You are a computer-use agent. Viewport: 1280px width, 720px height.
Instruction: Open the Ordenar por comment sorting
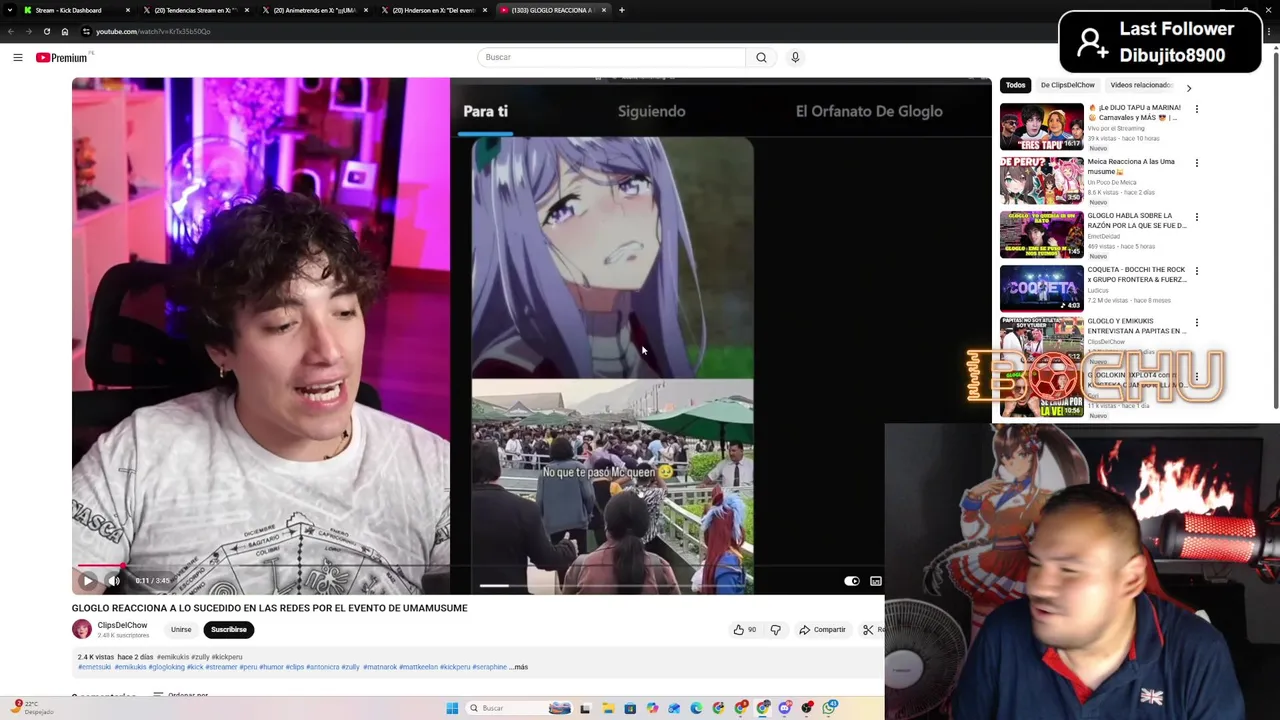coord(180,695)
